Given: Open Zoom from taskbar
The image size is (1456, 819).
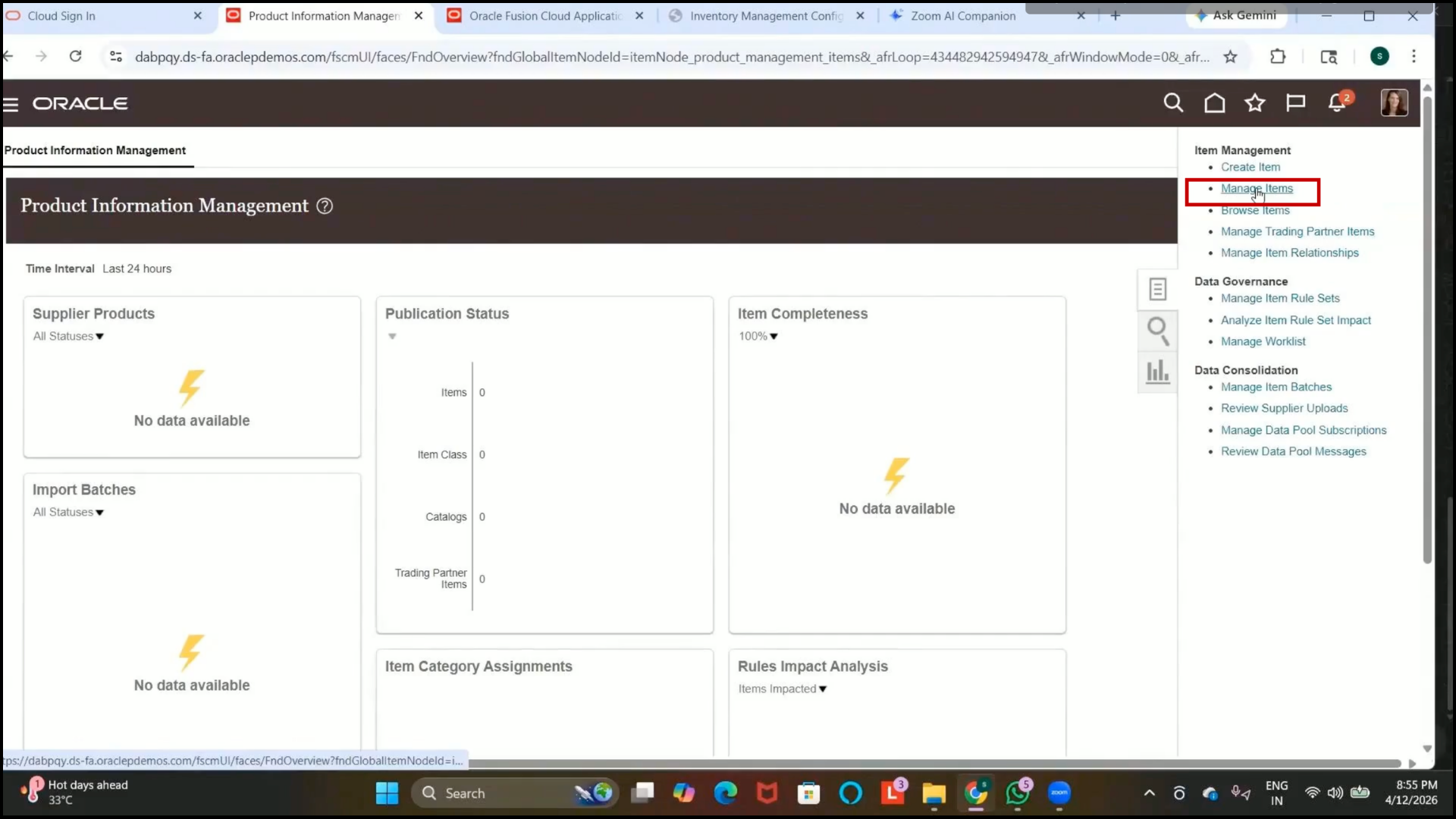Looking at the screenshot, I should click(1059, 793).
